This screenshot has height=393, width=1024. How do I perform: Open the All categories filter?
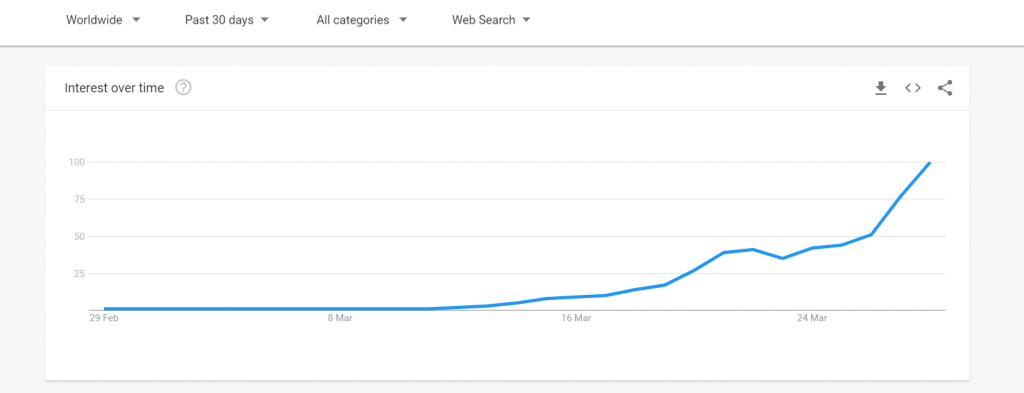click(x=362, y=20)
